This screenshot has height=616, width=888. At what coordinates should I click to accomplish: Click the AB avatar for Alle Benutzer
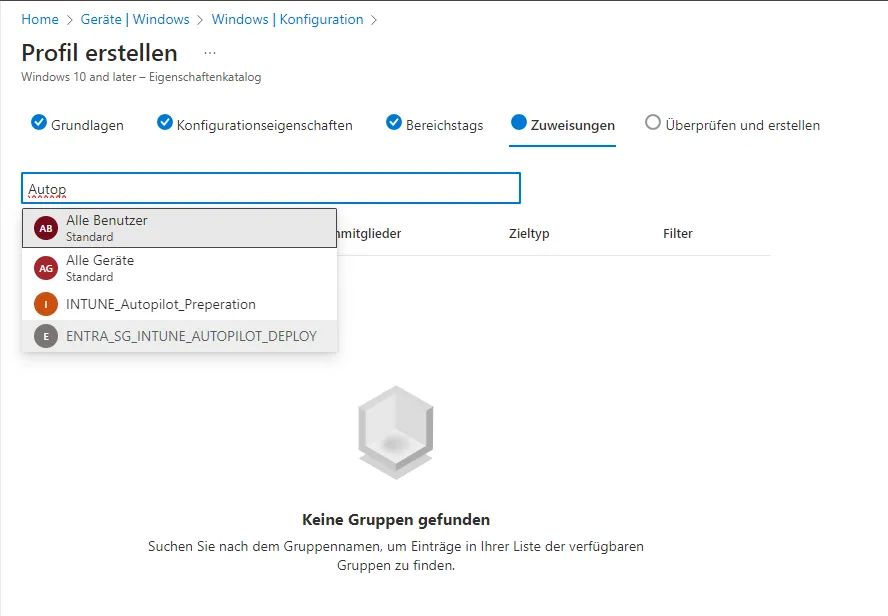(x=46, y=228)
